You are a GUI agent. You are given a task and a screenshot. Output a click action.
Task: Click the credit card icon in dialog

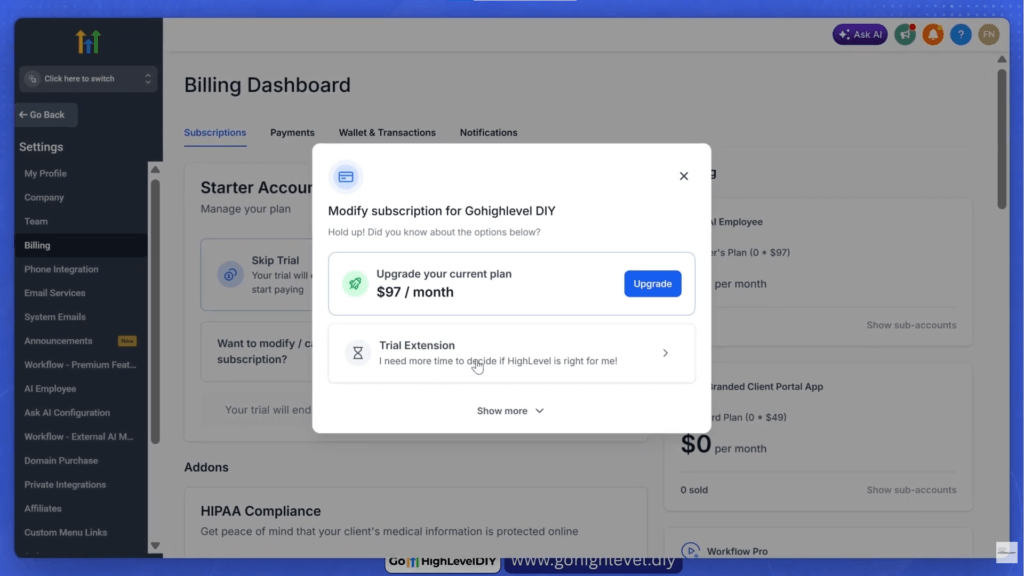[x=345, y=177]
